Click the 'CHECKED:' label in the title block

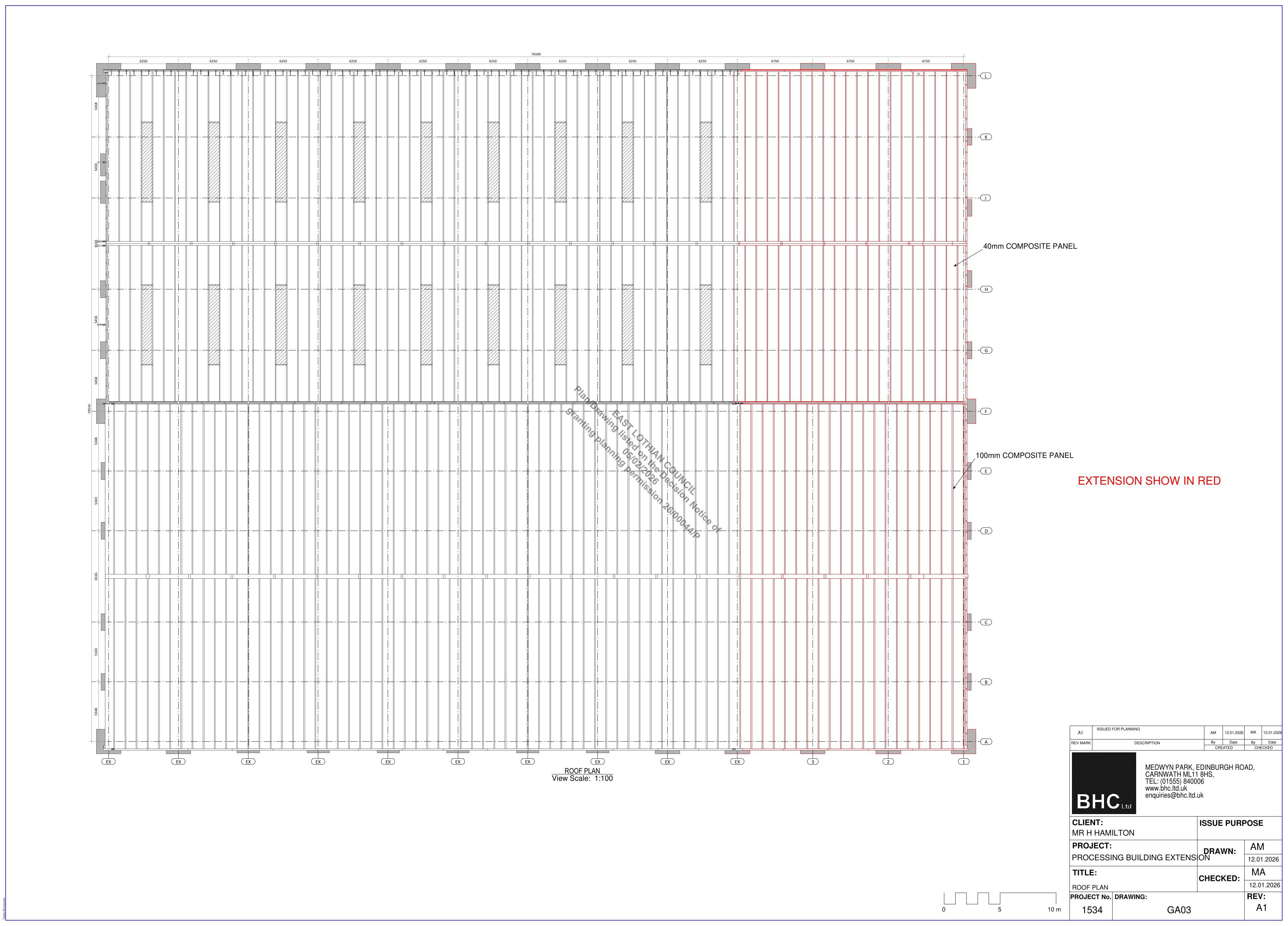point(1219,878)
